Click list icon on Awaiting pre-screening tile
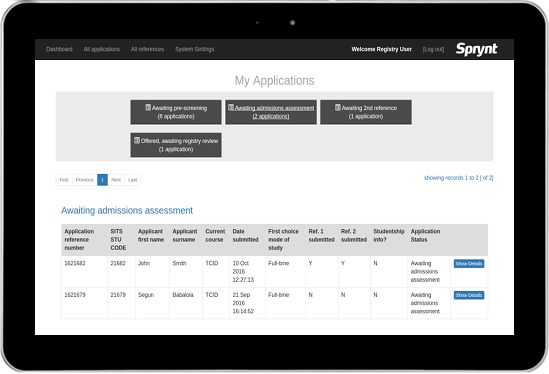549x374 pixels. (148, 108)
